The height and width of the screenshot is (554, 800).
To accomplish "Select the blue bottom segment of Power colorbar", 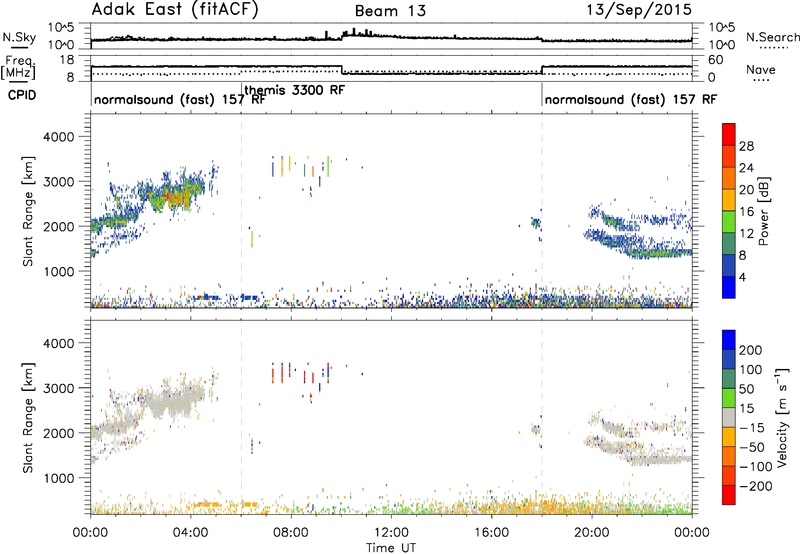I will (729, 287).
